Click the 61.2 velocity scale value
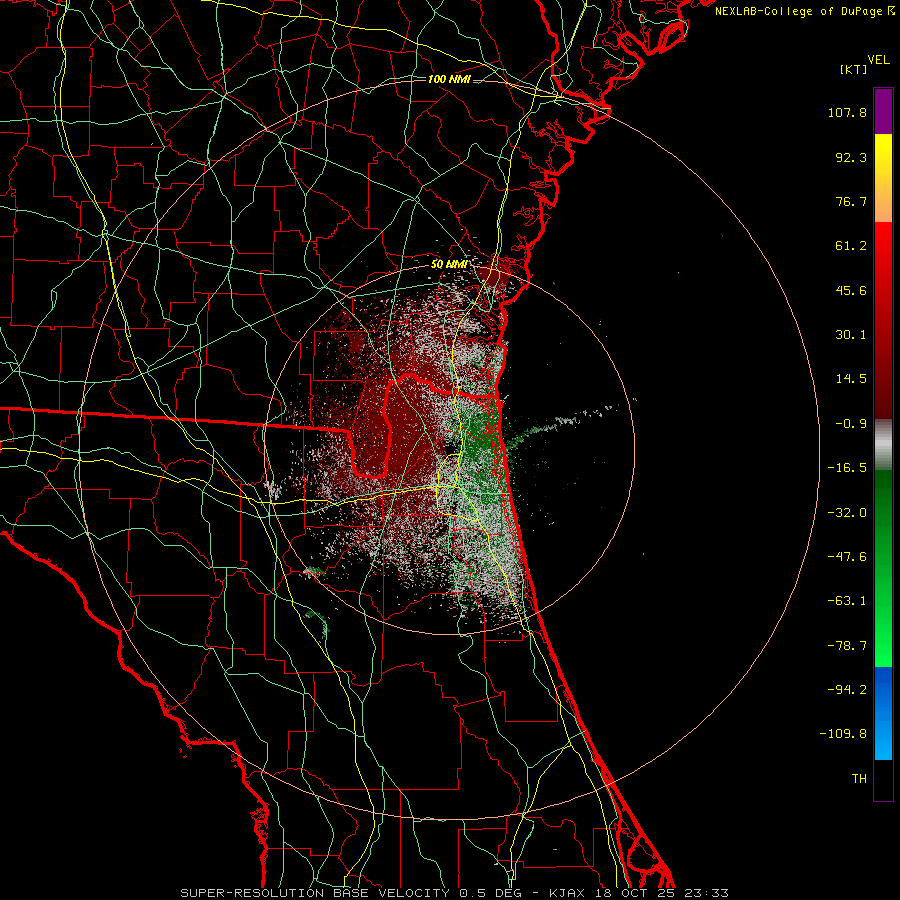 (851, 246)
